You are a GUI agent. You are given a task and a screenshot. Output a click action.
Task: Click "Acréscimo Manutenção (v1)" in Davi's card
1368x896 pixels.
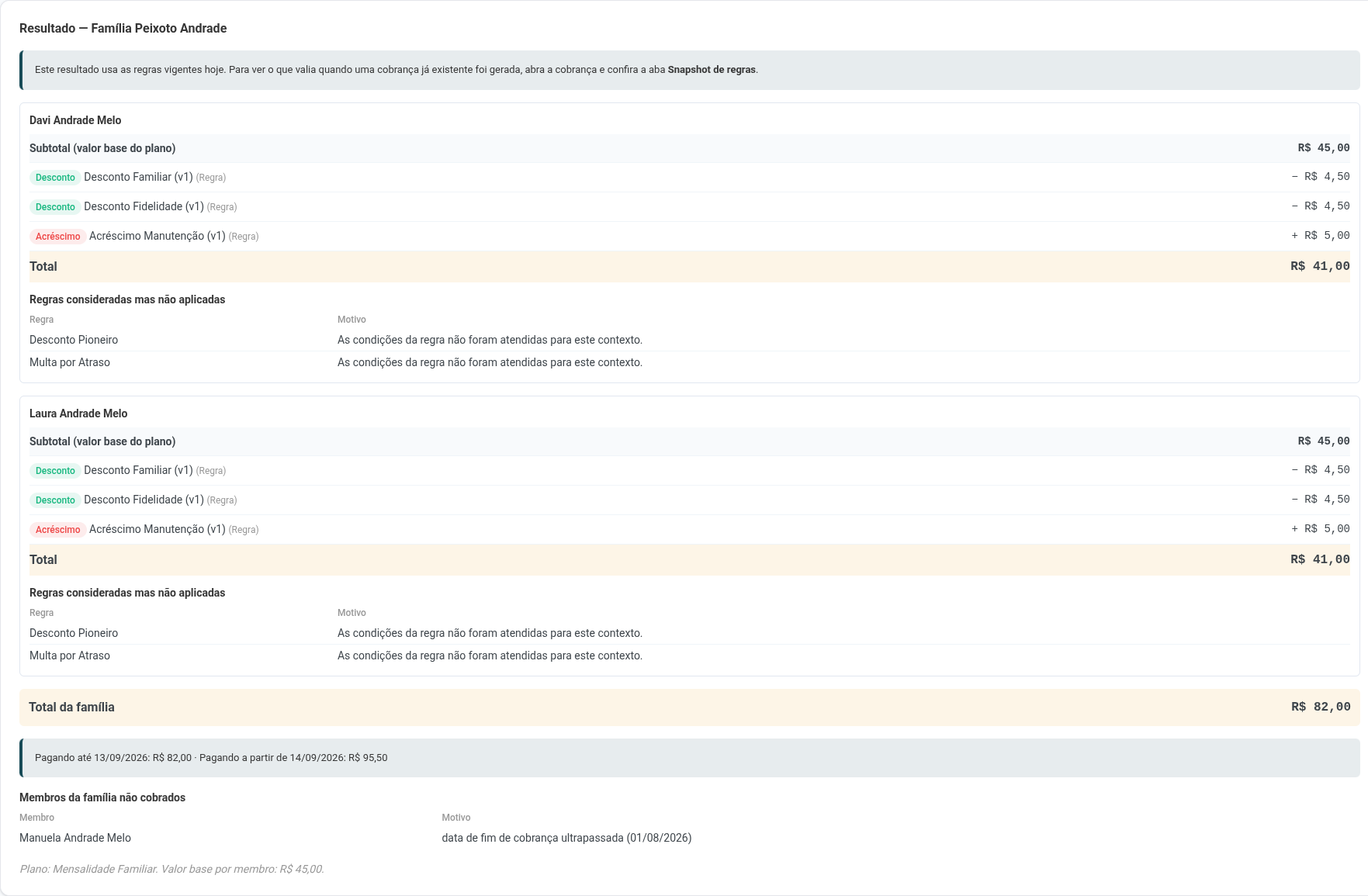point(158,236)
